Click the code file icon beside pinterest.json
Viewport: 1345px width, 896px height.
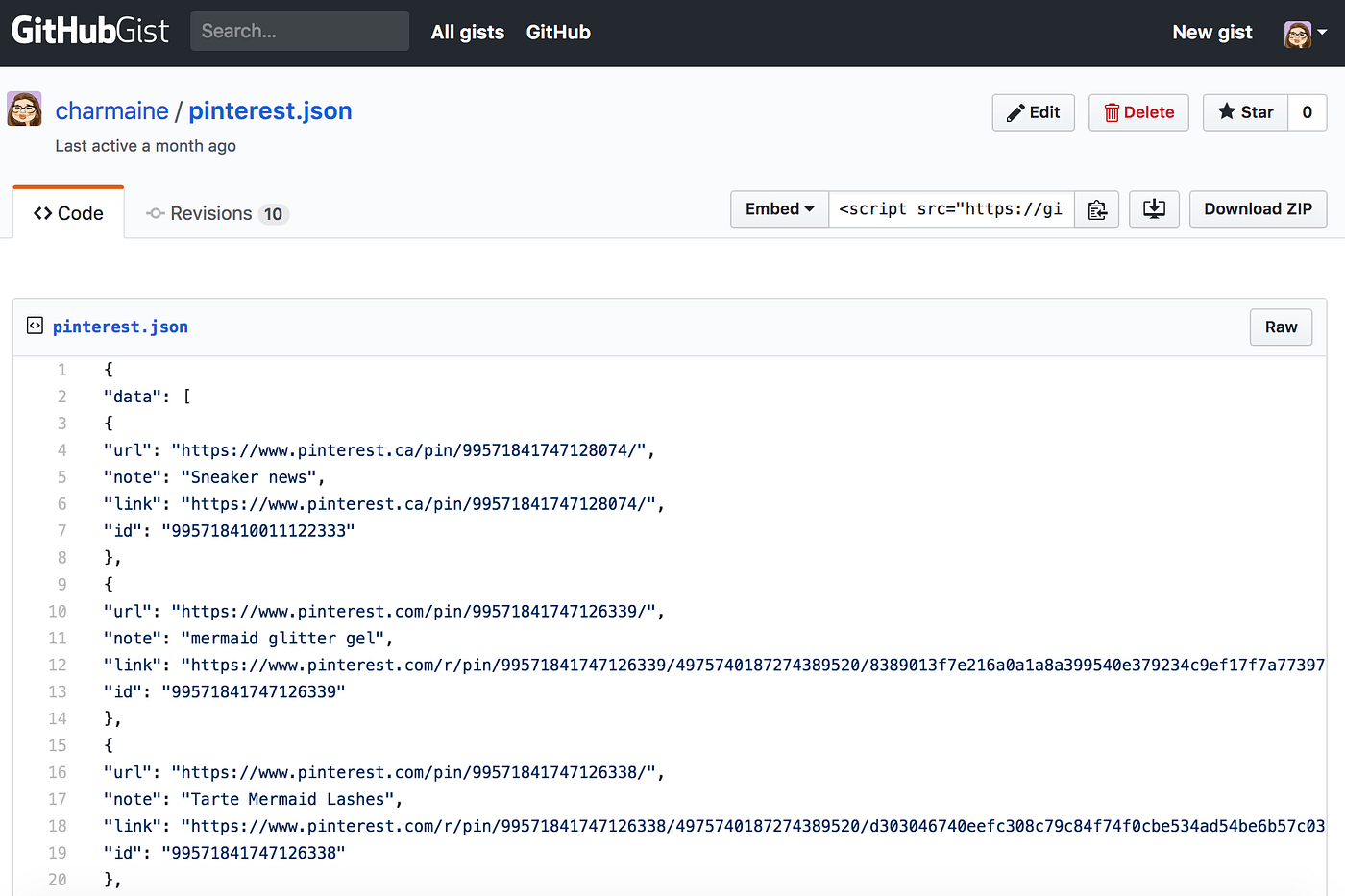pyautogui.click(x=35, y=326)
